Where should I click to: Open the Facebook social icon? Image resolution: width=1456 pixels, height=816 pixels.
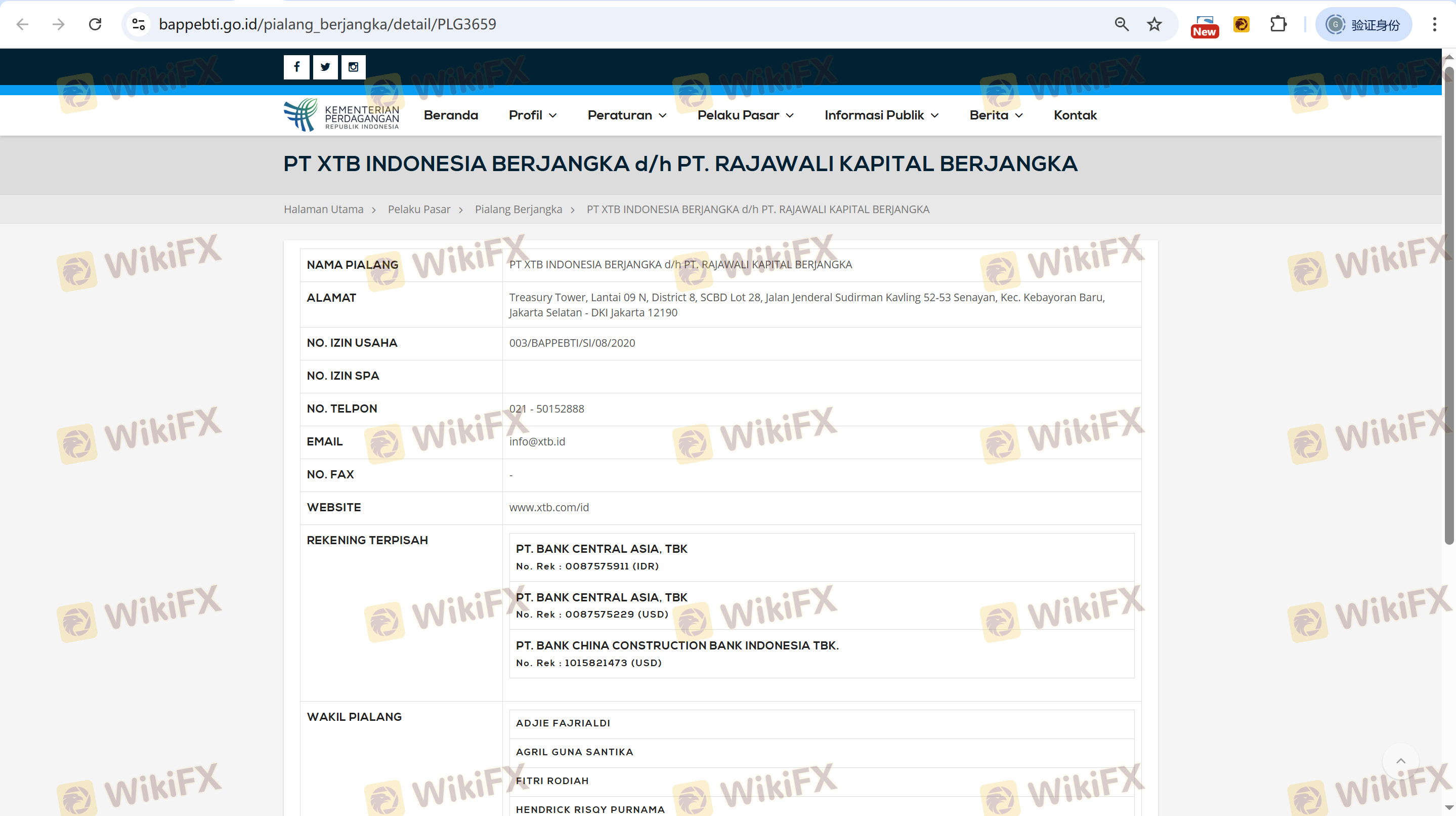296,67
